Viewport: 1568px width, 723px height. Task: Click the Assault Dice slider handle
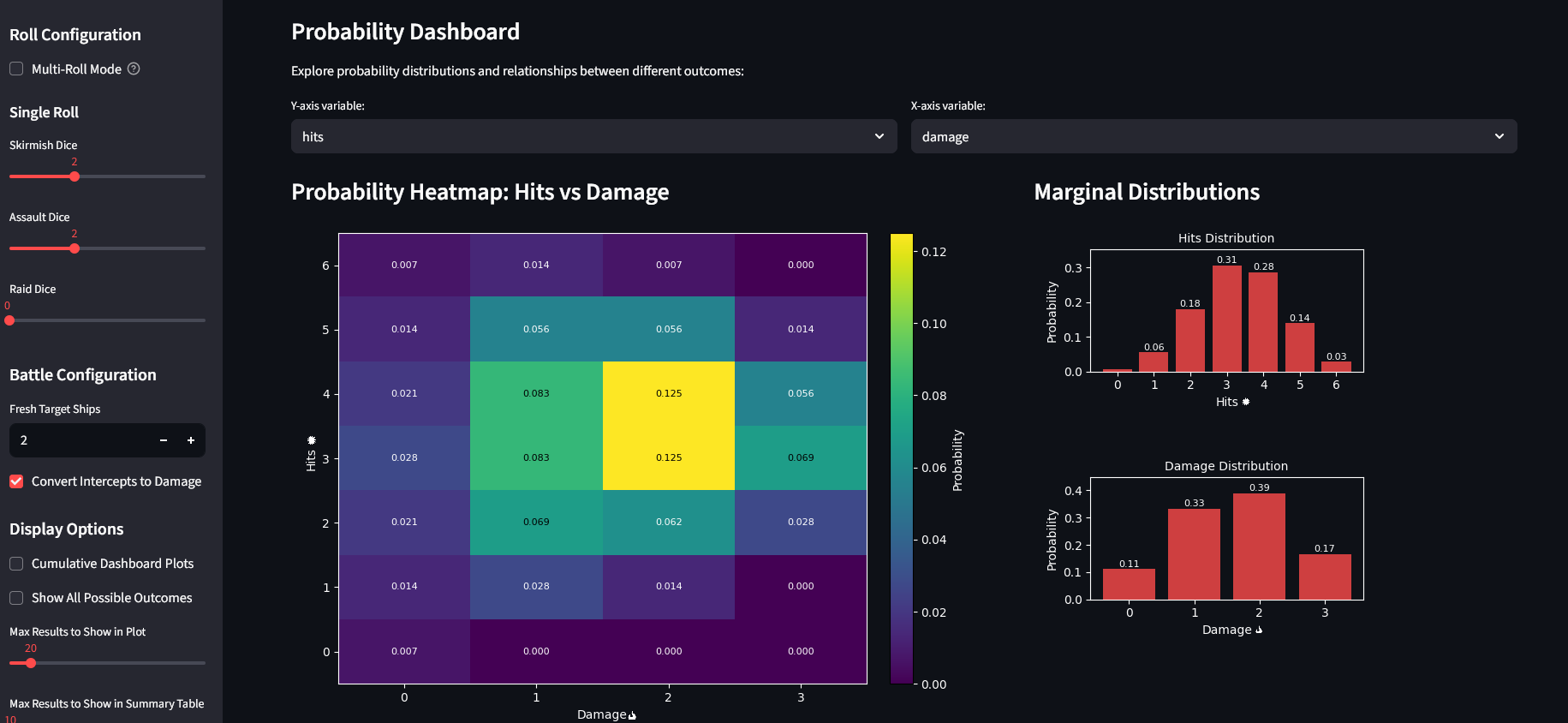75,248
